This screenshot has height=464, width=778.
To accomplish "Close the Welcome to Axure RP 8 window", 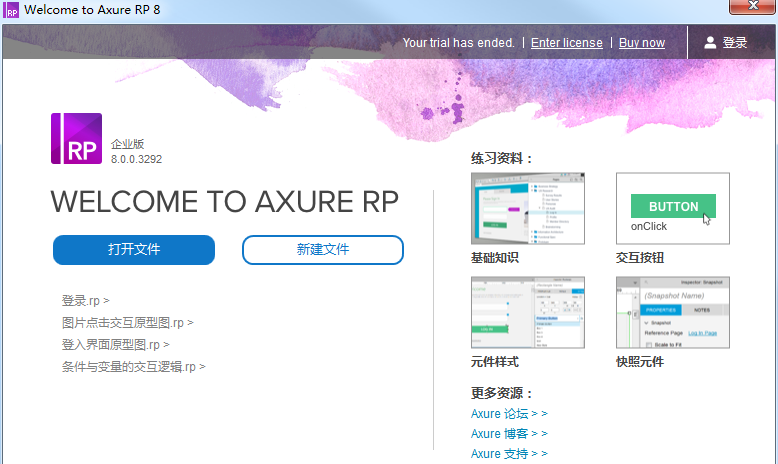I will pyautogui.click(x=752, y=6).
